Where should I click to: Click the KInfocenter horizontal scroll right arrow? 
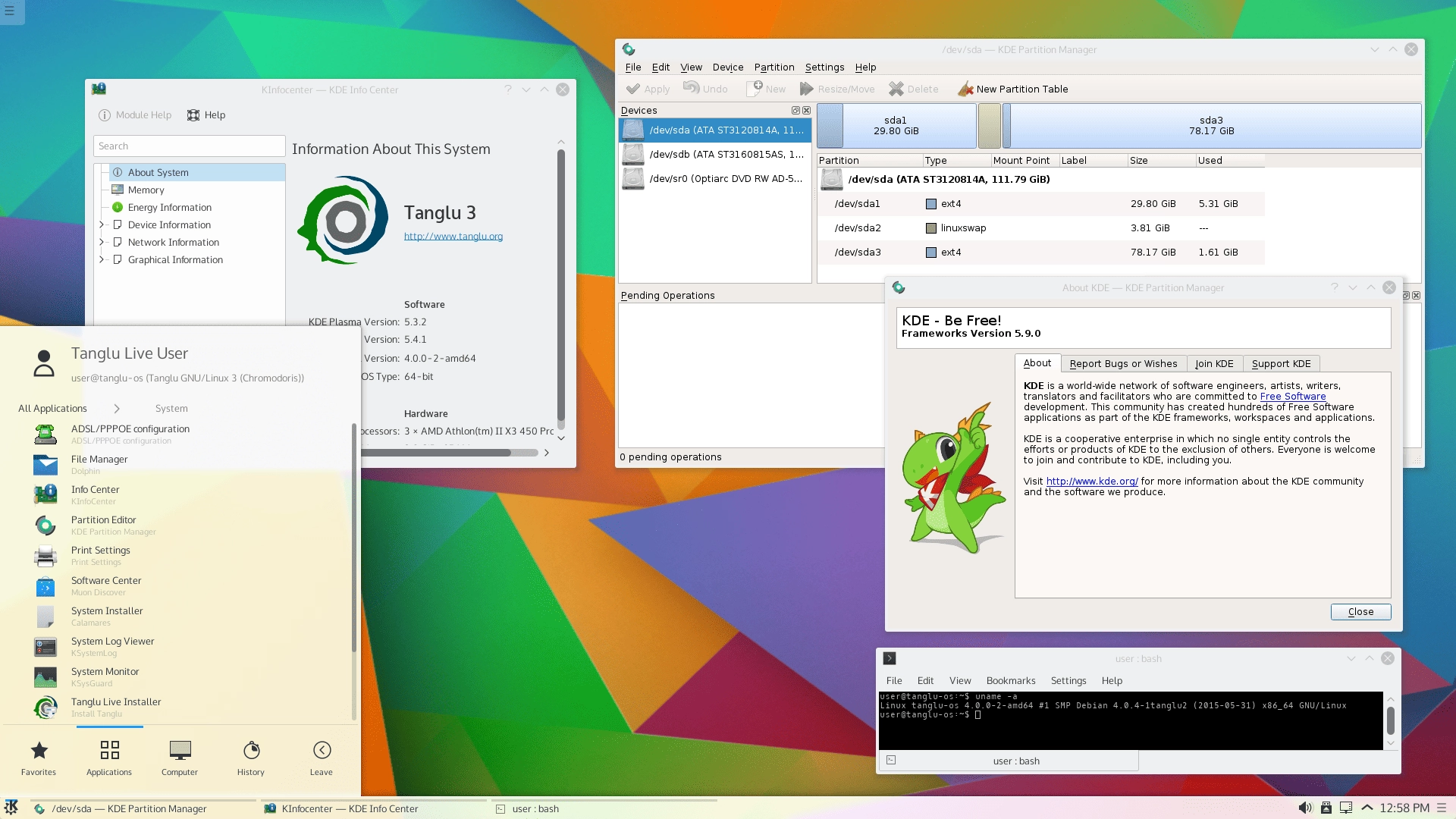click(x=546, y=453)
